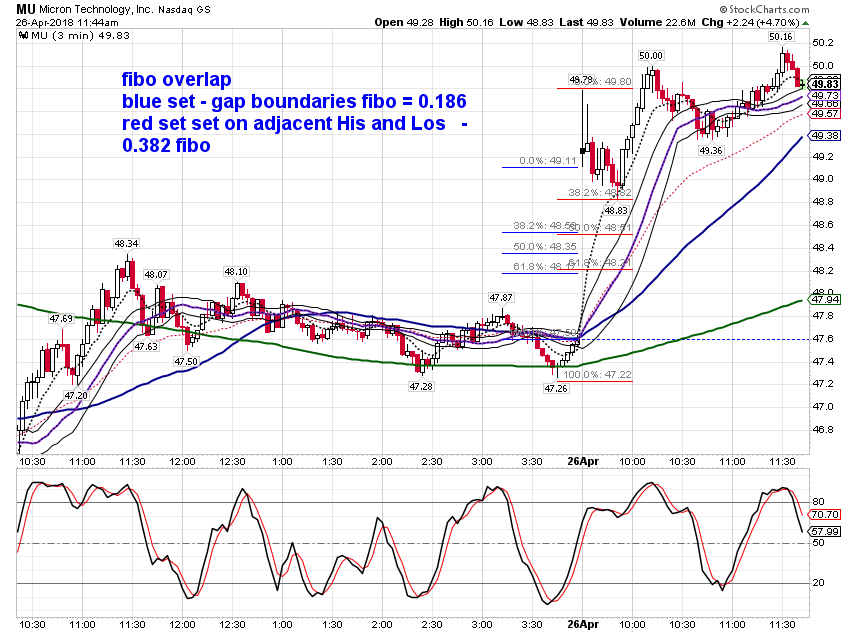Select the "Nasdaq GS" exchange label
850x633 pixels.
click(x=184, y=10)
